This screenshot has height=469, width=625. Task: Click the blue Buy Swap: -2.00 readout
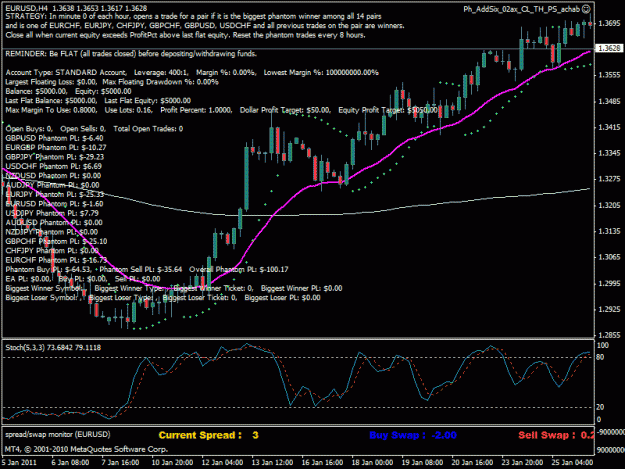pyautogui.click(x=413, y=435)
